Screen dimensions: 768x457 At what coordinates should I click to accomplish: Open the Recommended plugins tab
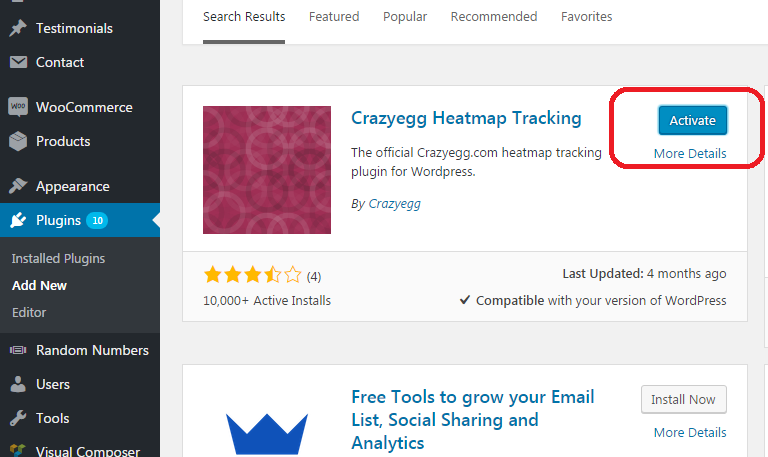[x=494, y=17]
